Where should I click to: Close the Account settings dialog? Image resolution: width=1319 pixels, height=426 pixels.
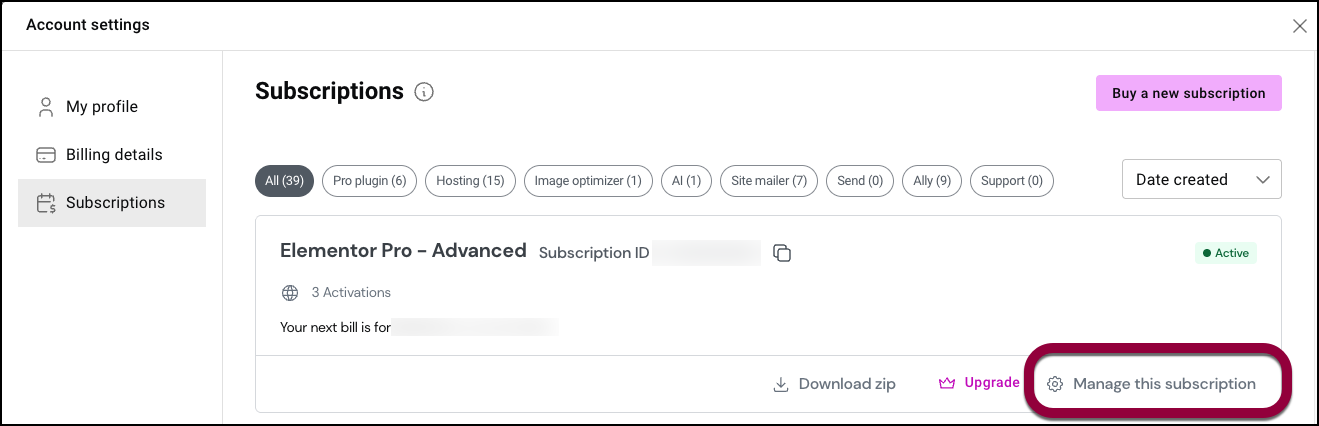1300,26
